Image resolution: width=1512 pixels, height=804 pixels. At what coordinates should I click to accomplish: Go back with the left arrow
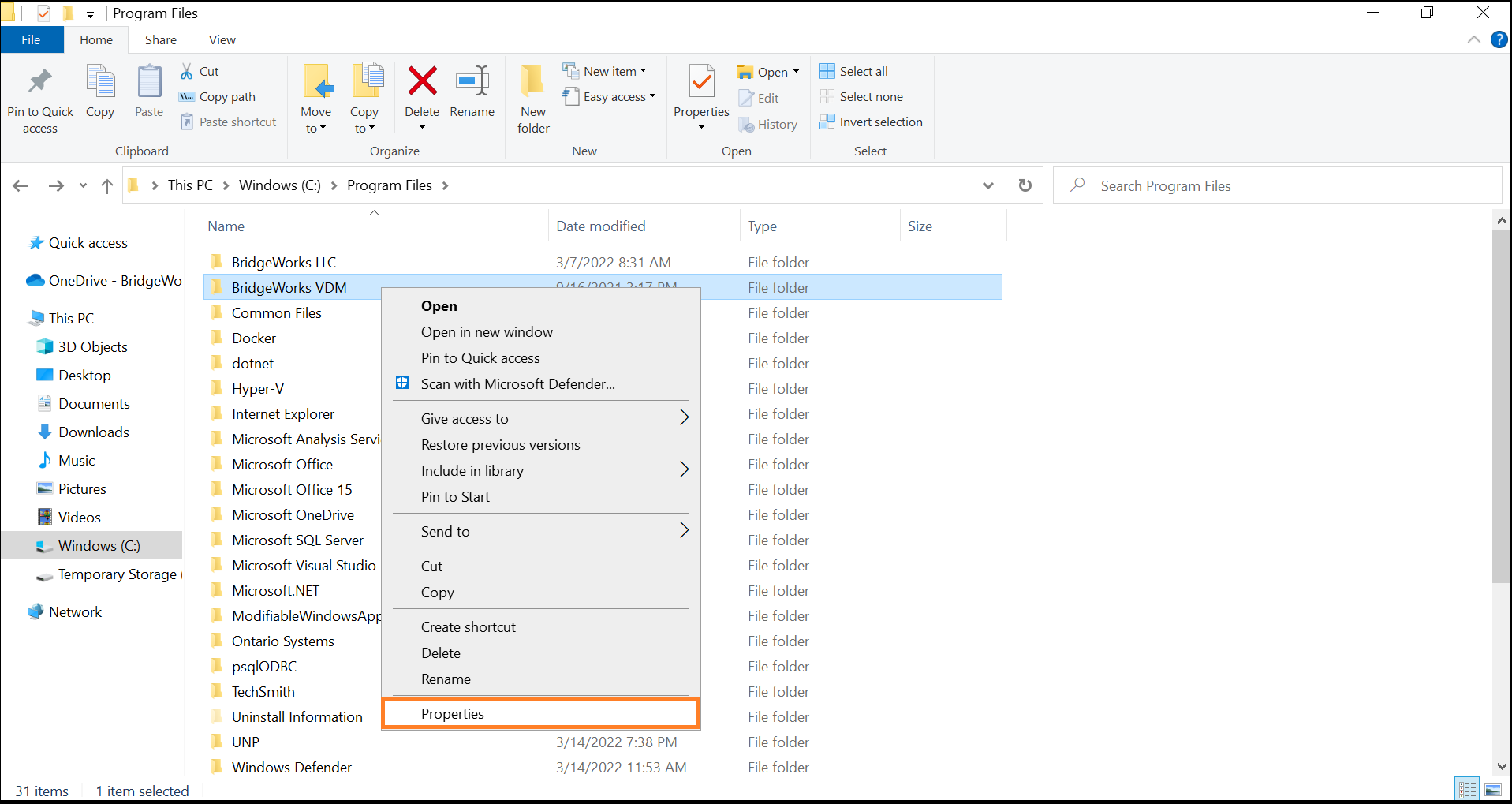21,185
